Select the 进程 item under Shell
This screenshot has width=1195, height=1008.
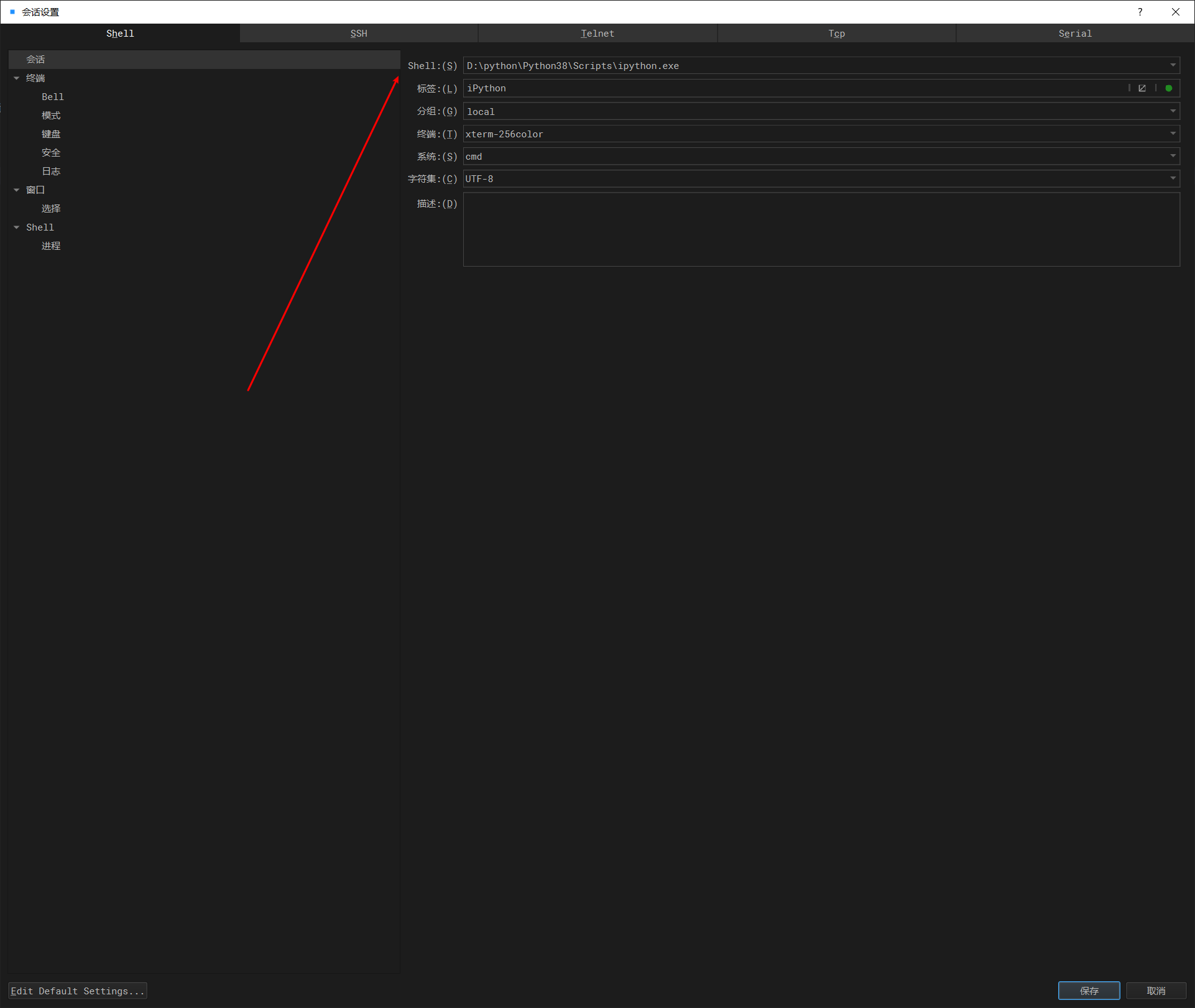51,246
